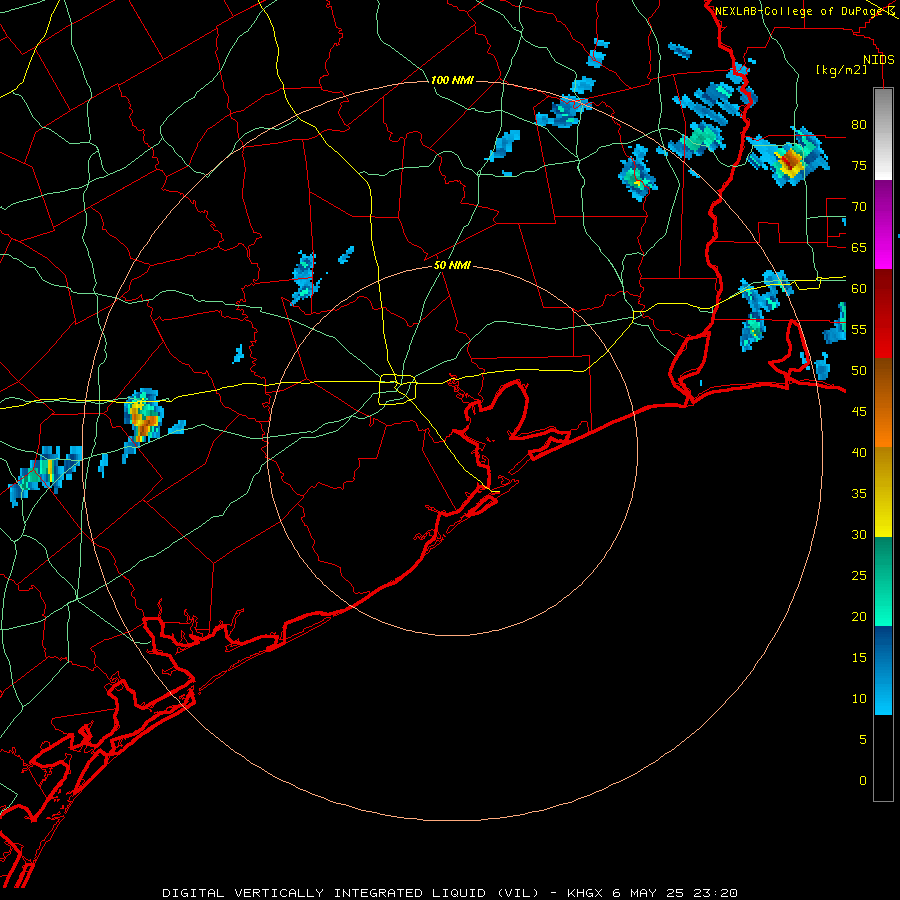Select the 5 value on the scale
Image resolution: width=900 pixels, height=900 pixels.
[x=863, y=740]
